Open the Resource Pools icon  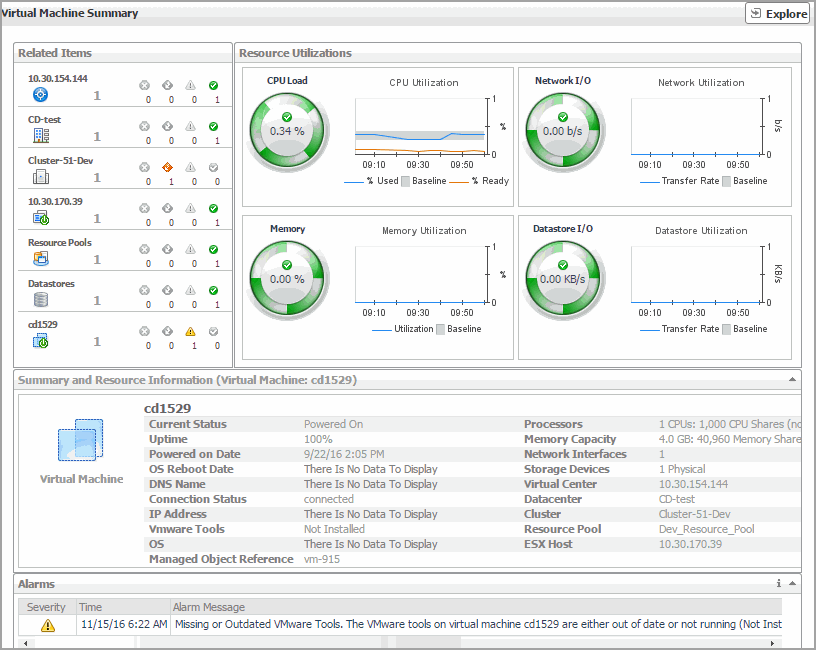(x=40, y=259)
